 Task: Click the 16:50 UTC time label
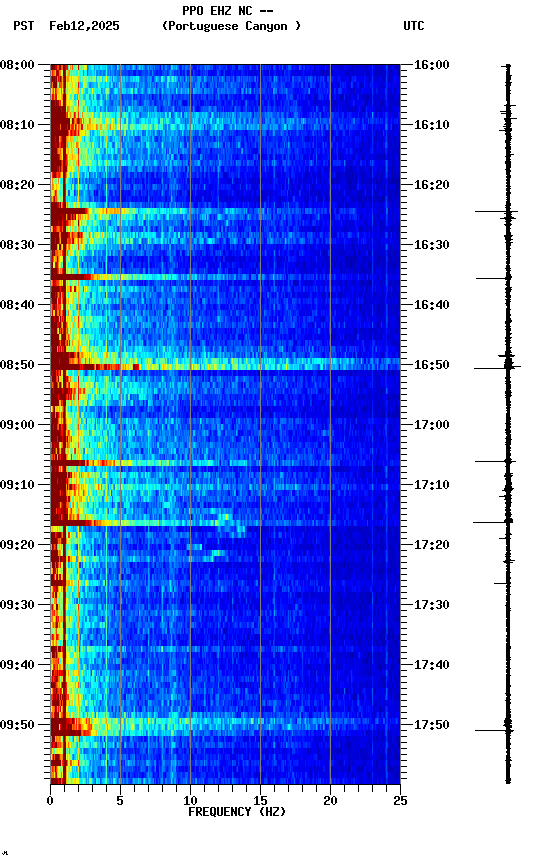click(431, 365)
